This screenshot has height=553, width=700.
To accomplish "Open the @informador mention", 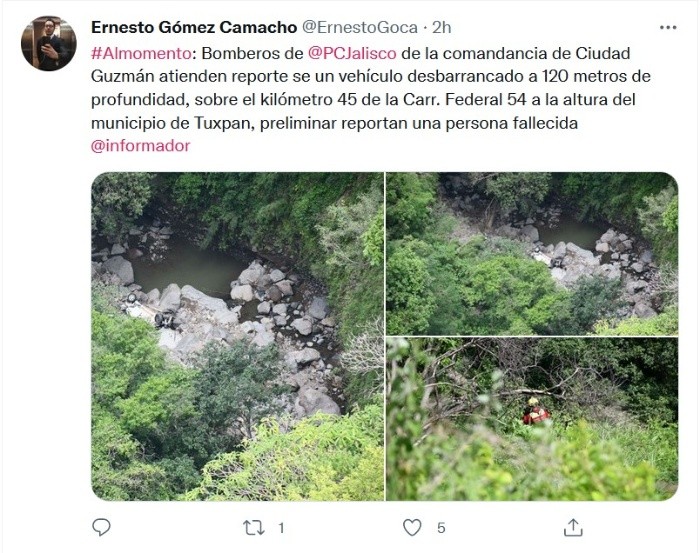I will [140, 146].
